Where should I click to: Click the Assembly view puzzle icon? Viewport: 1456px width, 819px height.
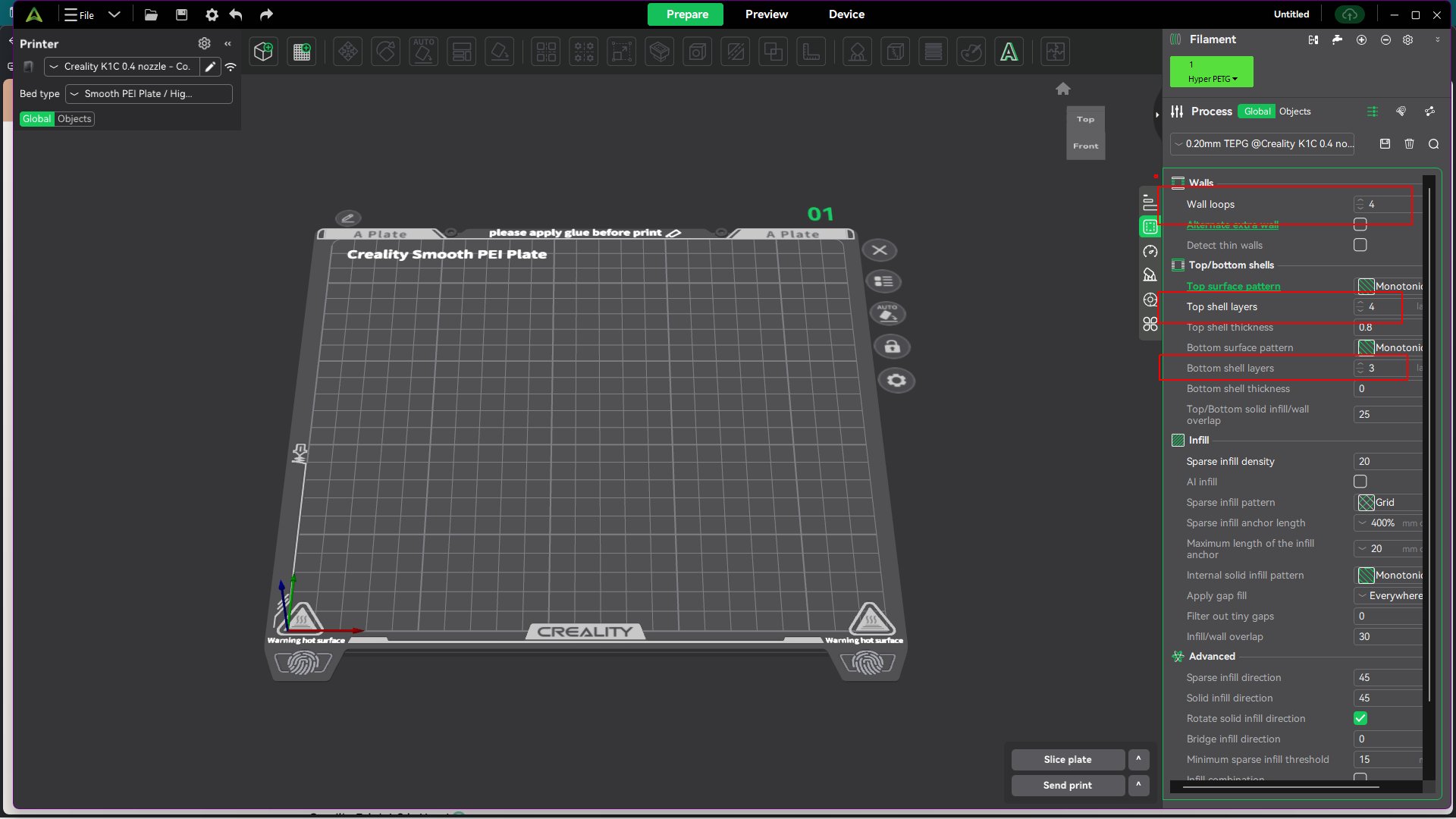click(x=1055, y=52)
